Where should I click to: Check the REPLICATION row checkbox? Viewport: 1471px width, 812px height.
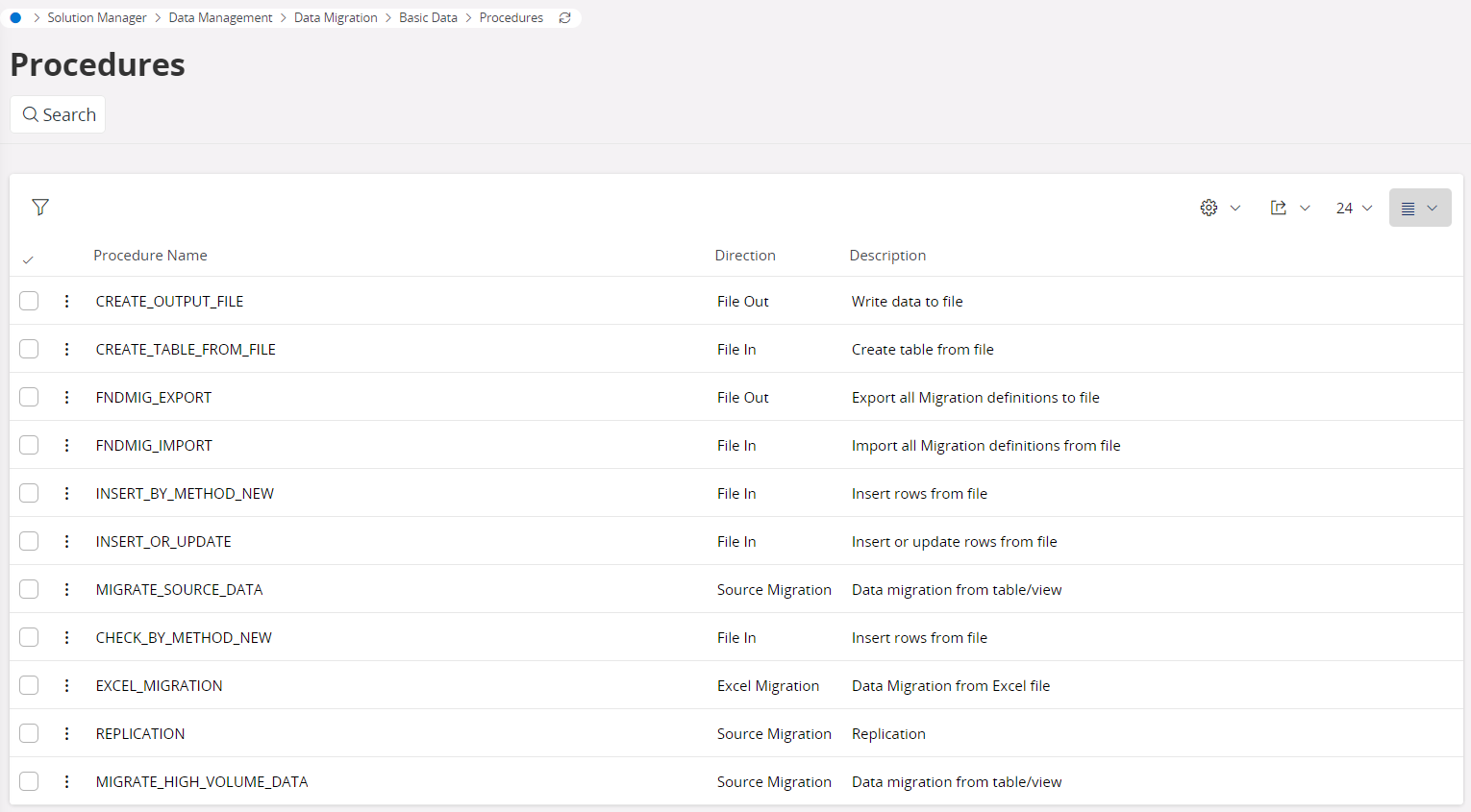coord(29,733)
